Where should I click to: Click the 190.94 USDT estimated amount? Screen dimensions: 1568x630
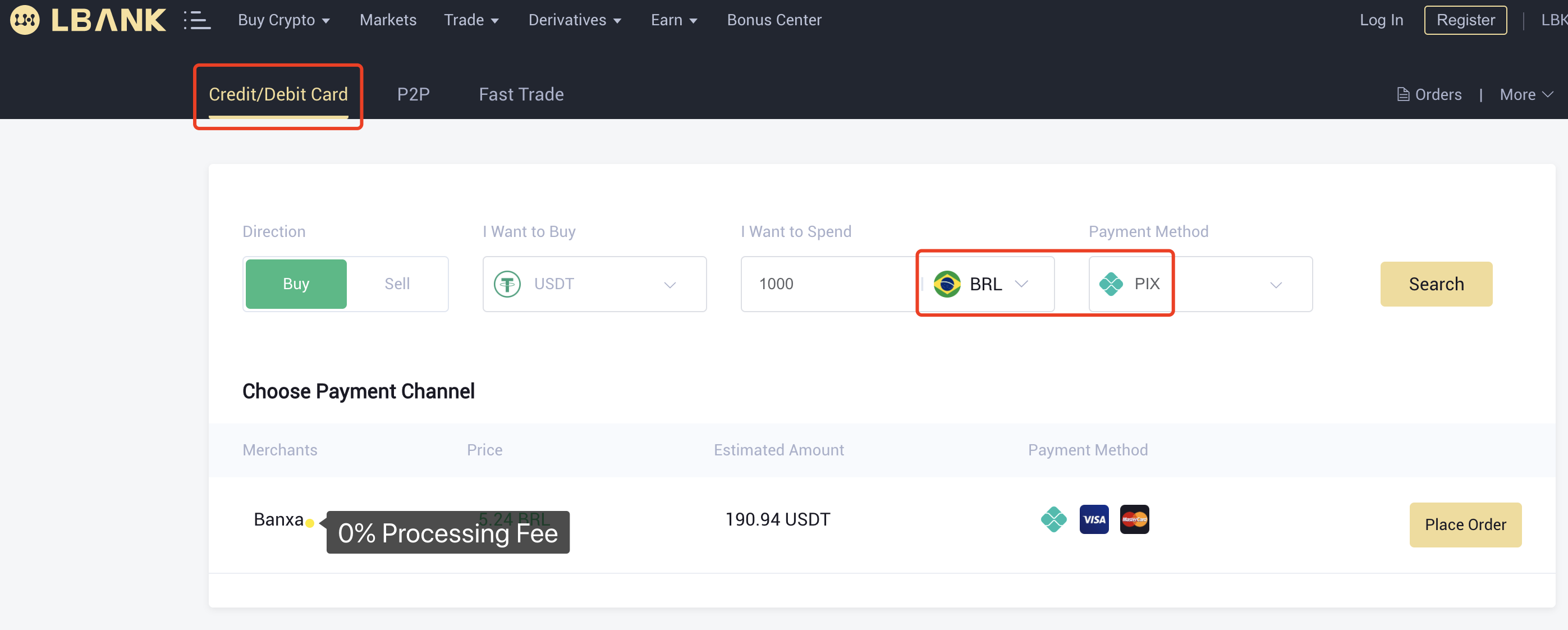[x=777, y=519]
